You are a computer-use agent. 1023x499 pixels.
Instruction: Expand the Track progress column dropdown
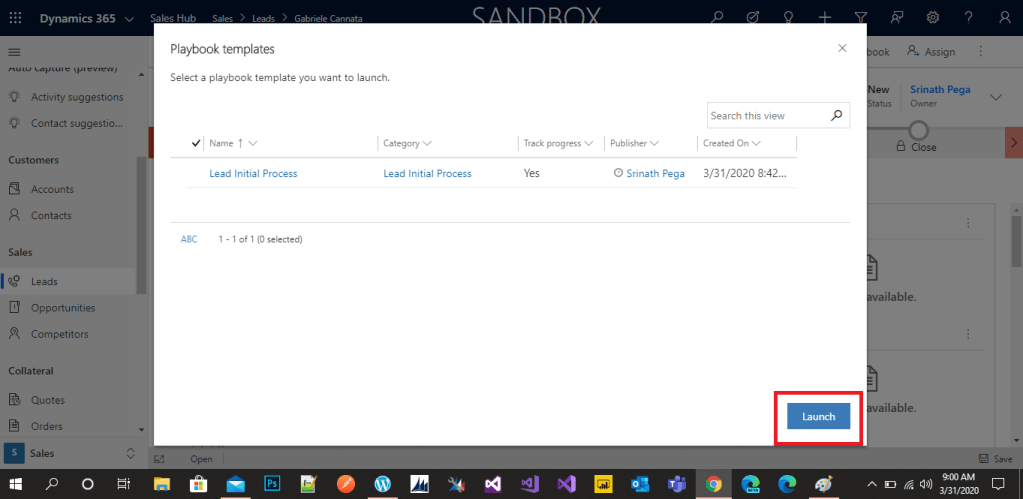589,144
